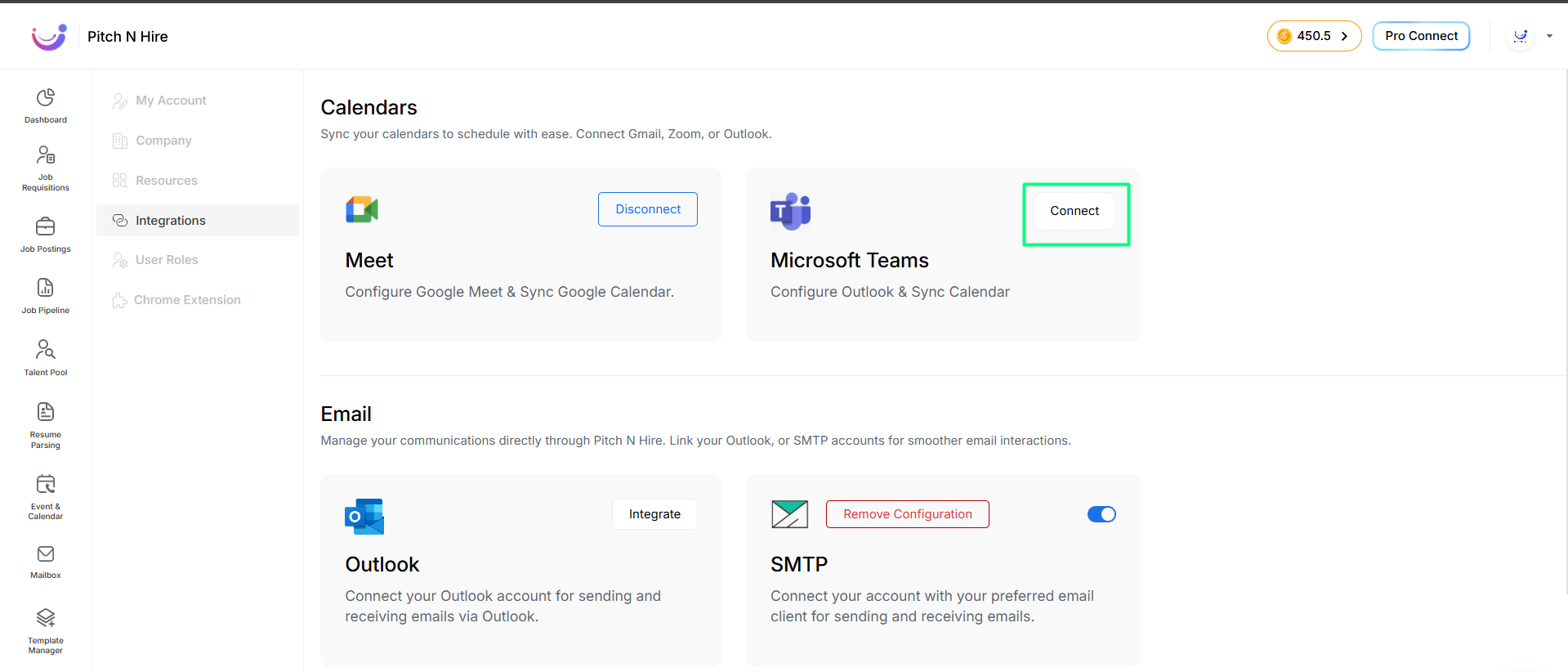
Task: Click the Pro Connect button
Action: pos(1421,36)
